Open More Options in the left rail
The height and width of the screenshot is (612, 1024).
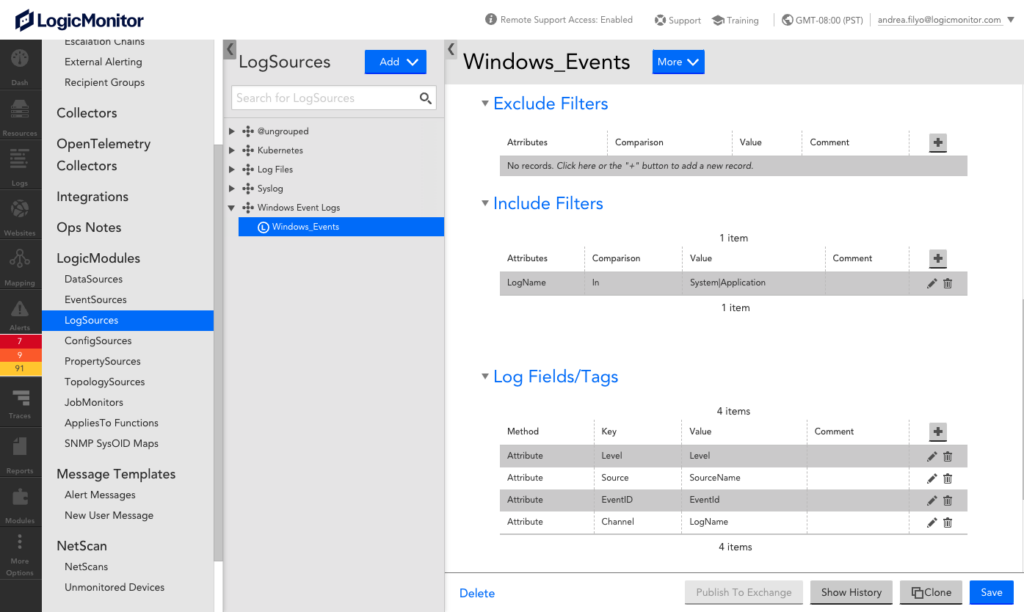tap(20, 555)
